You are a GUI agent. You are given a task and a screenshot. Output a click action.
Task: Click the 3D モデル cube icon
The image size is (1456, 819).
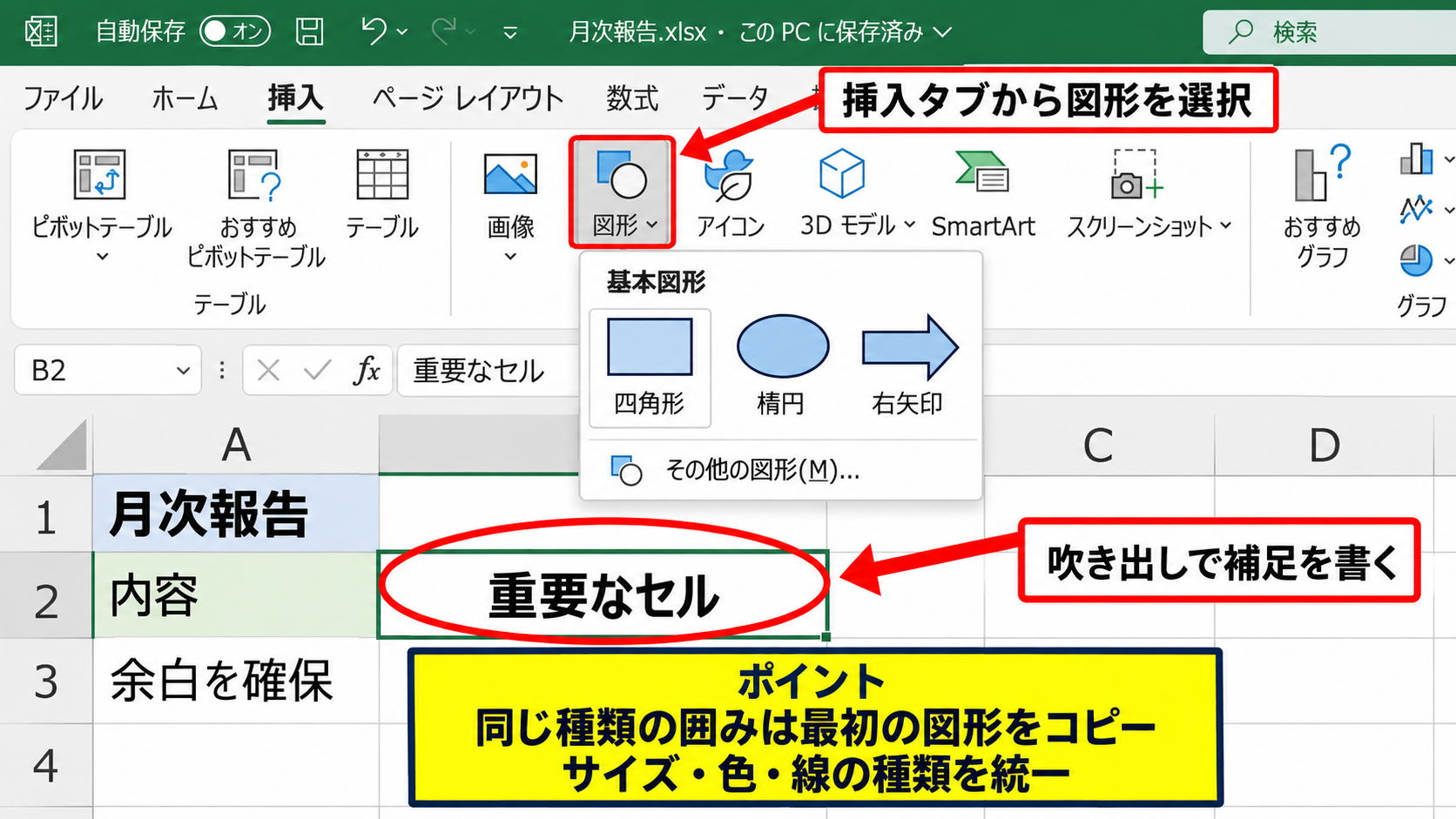pyautogui.click(x=842, y=172)
